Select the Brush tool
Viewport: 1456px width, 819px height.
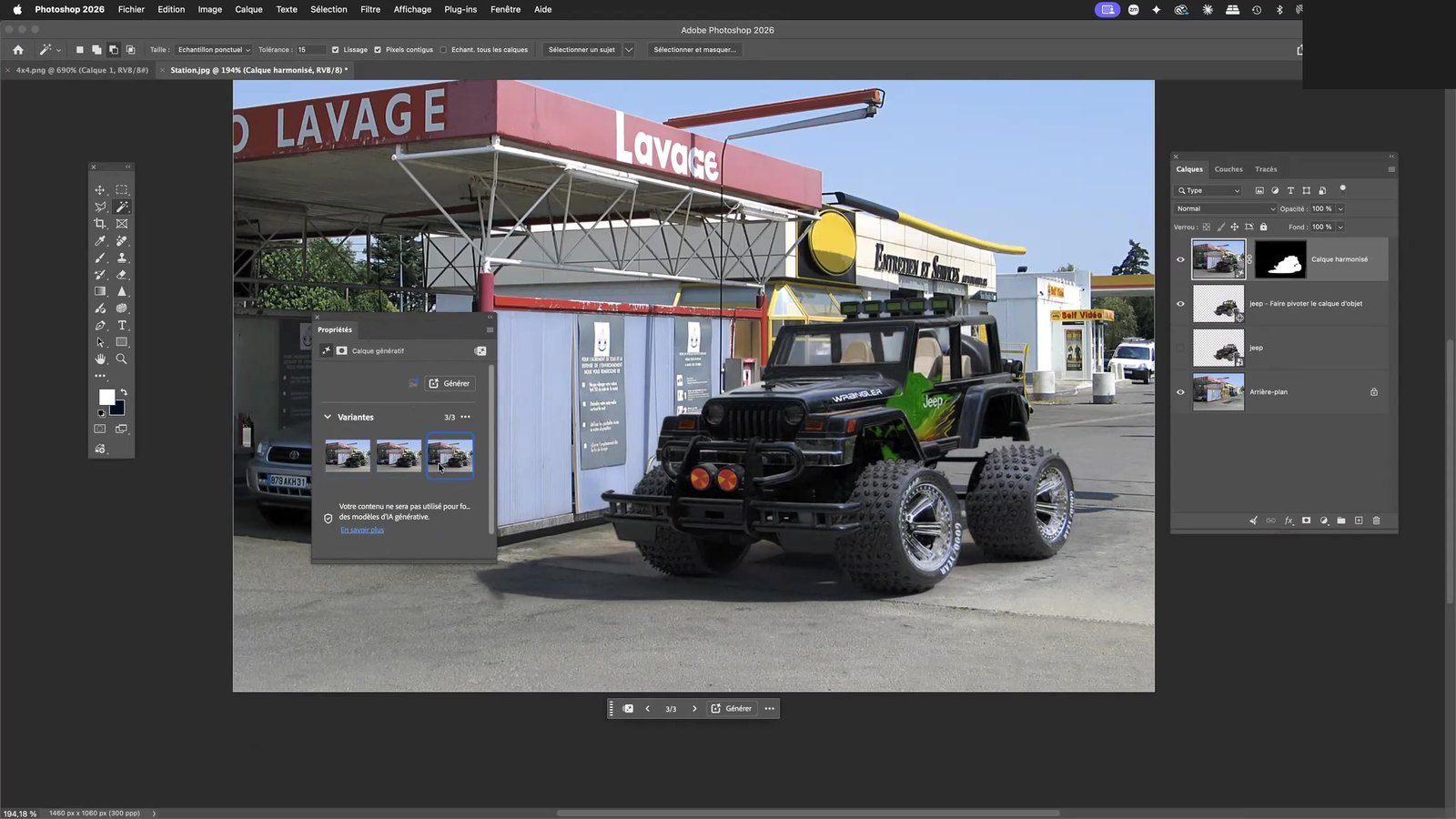[x=100, y=258]
